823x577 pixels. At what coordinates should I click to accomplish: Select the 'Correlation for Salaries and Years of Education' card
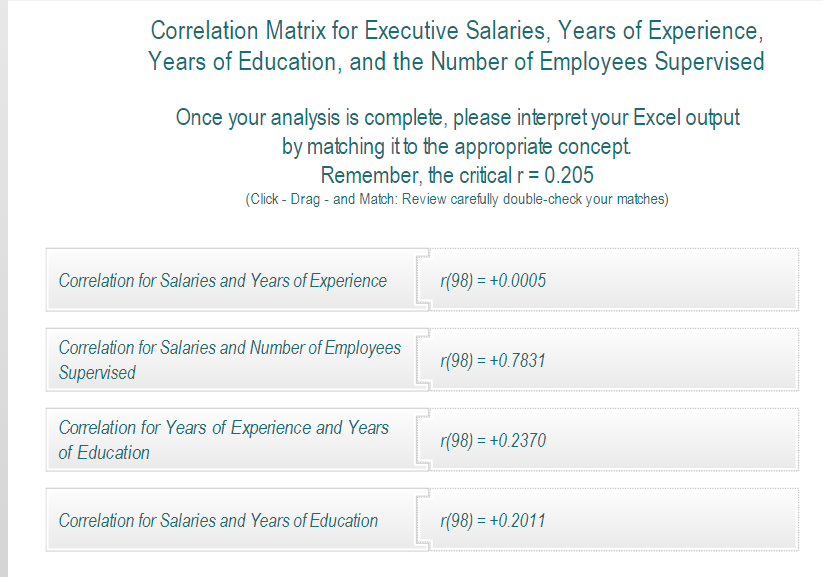pos(222,520)
